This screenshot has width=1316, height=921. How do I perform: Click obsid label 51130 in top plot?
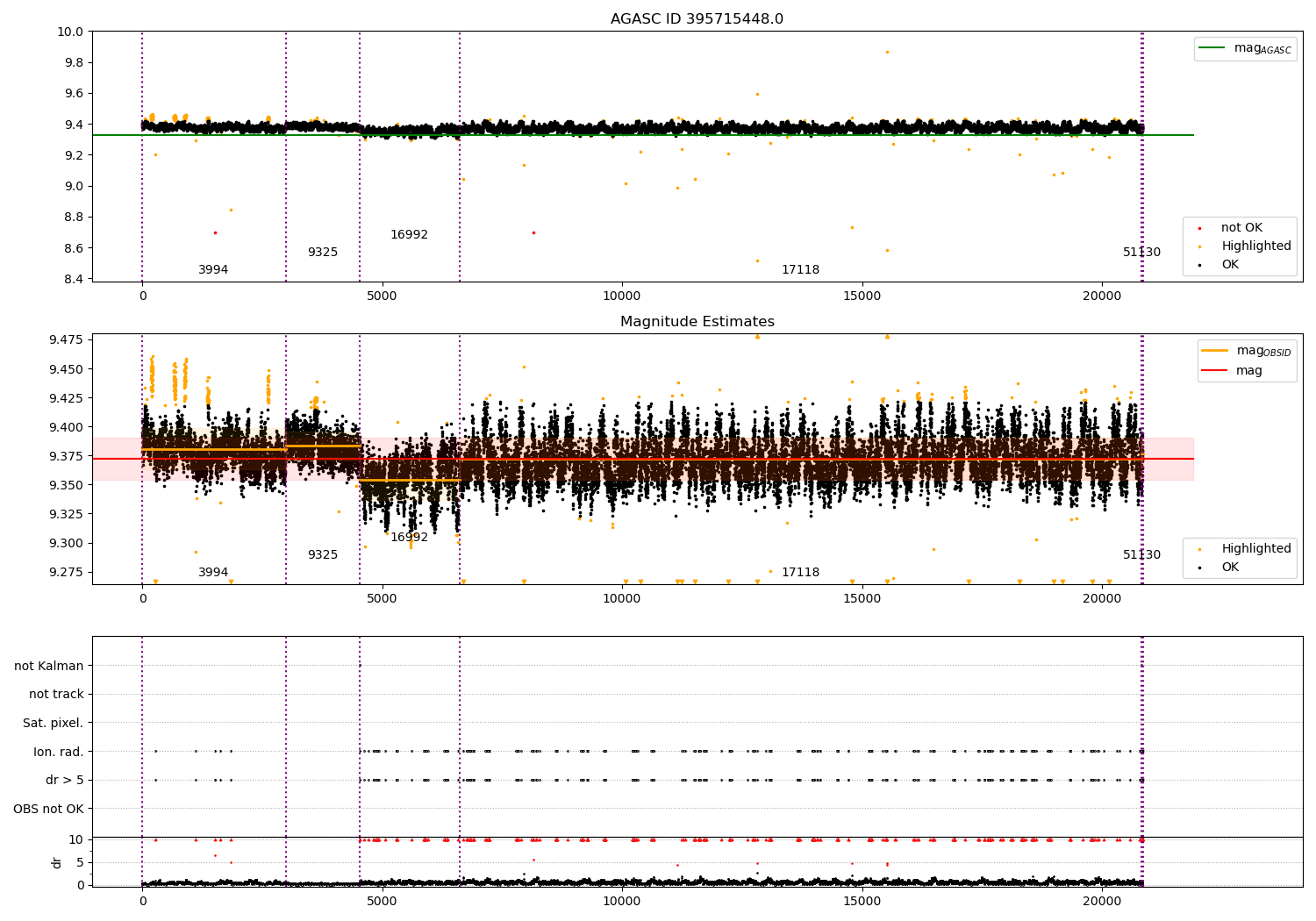[x=1142, y=253]
